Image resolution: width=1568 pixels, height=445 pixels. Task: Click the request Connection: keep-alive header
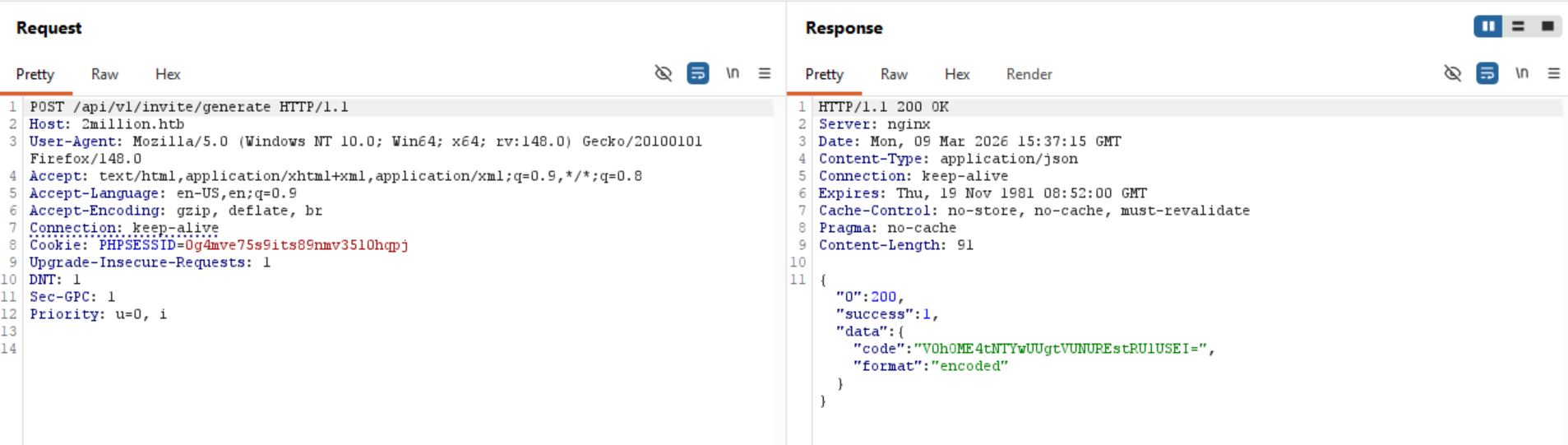124,228
